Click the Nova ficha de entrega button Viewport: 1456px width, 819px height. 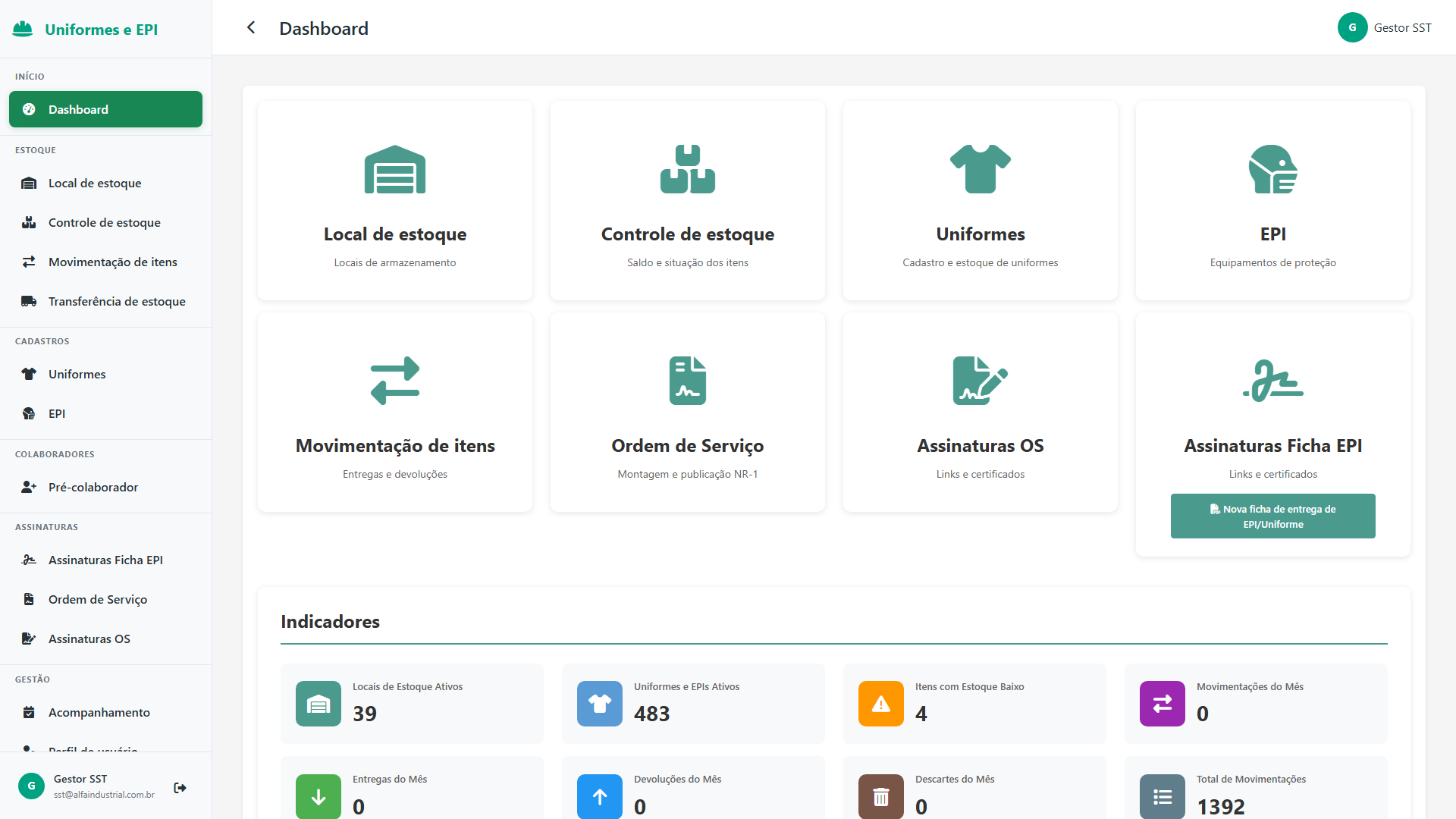1273,516
